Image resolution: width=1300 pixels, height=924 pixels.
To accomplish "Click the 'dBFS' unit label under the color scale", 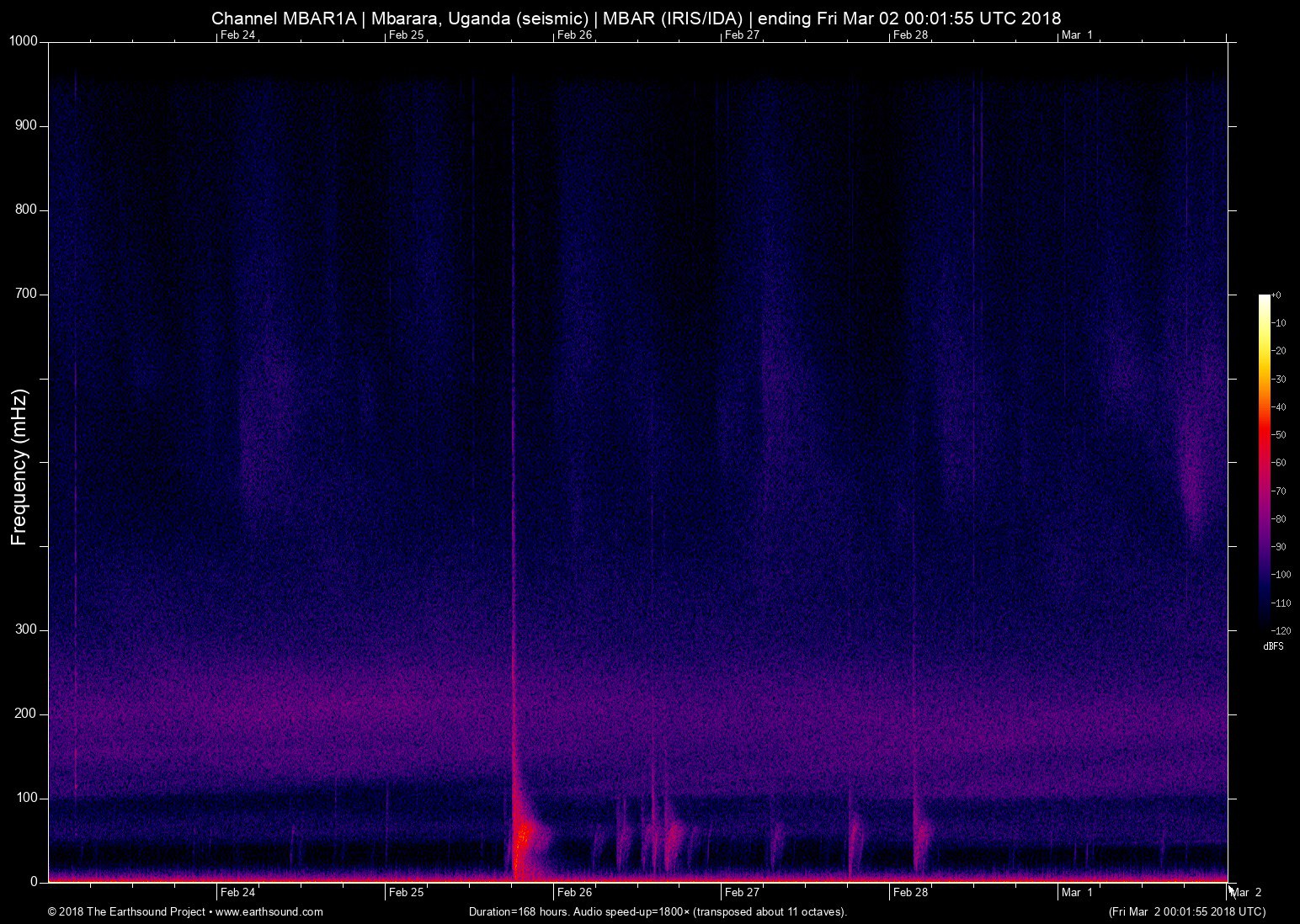I will [x=1273, y=646].
